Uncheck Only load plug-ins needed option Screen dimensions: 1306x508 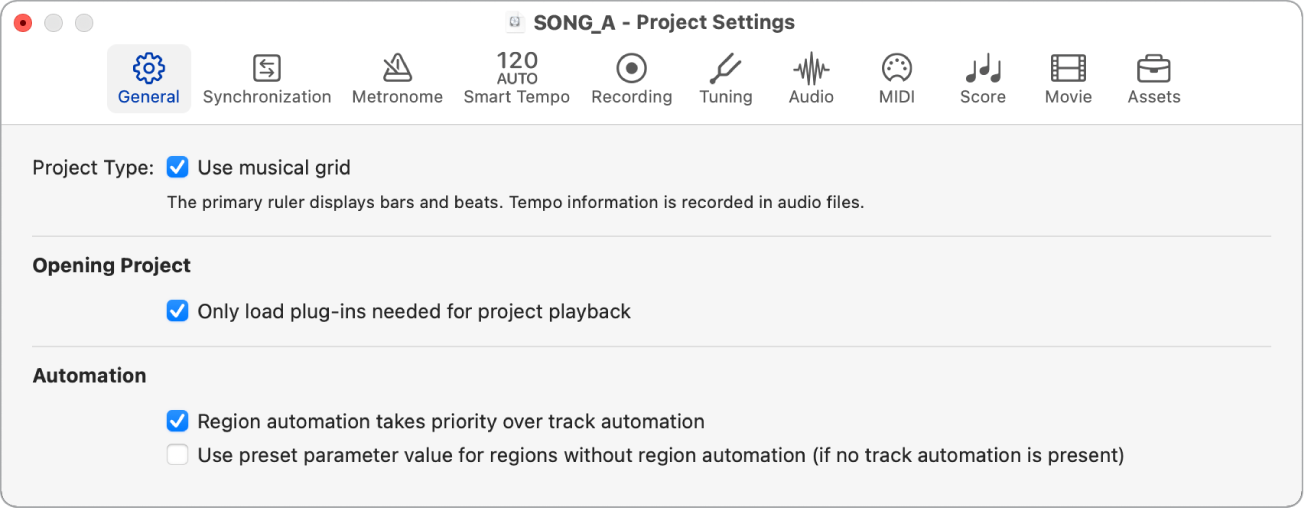pos(178,312)
